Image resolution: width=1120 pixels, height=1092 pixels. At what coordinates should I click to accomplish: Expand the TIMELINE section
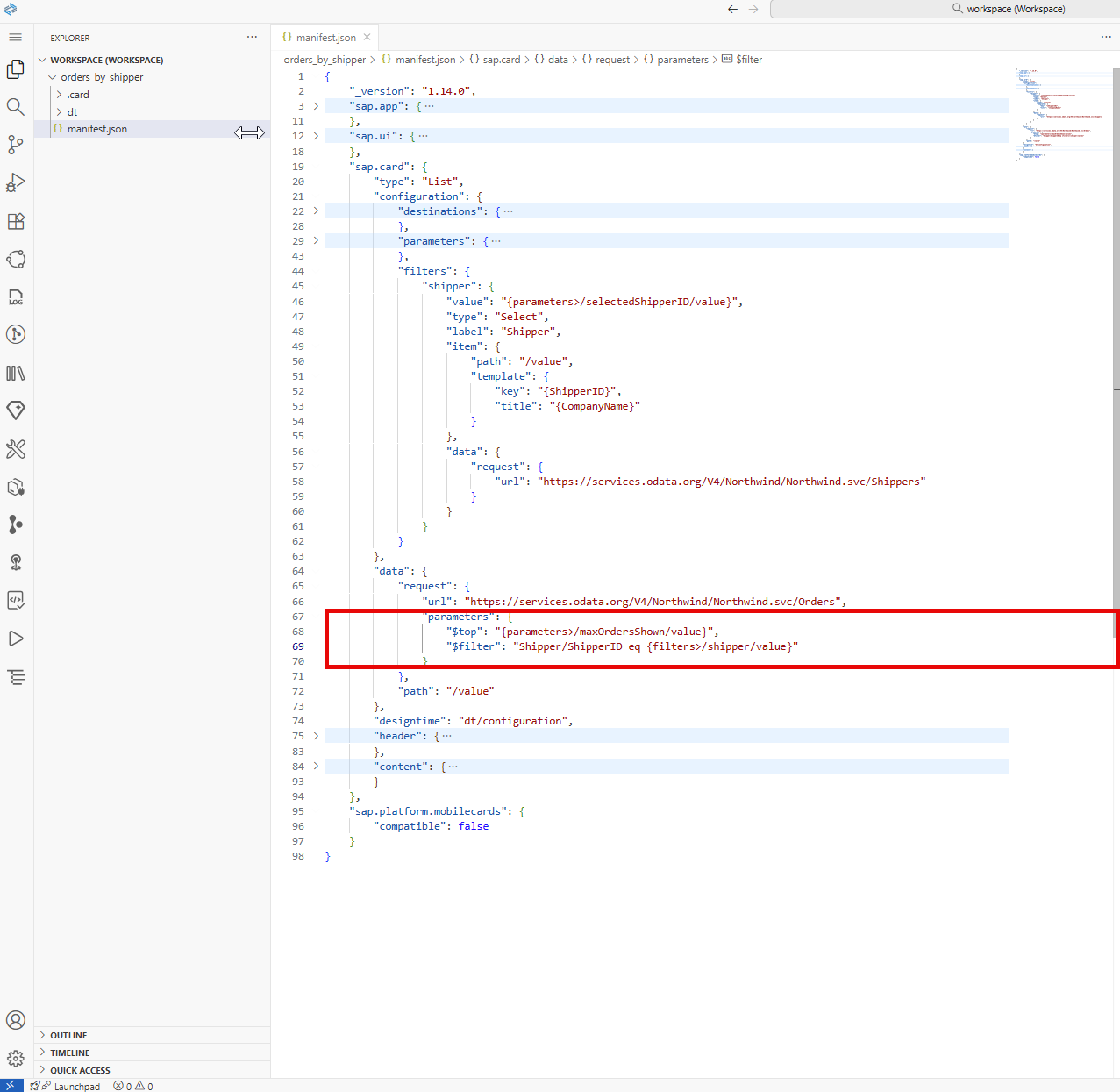[x=69, y=1053]
